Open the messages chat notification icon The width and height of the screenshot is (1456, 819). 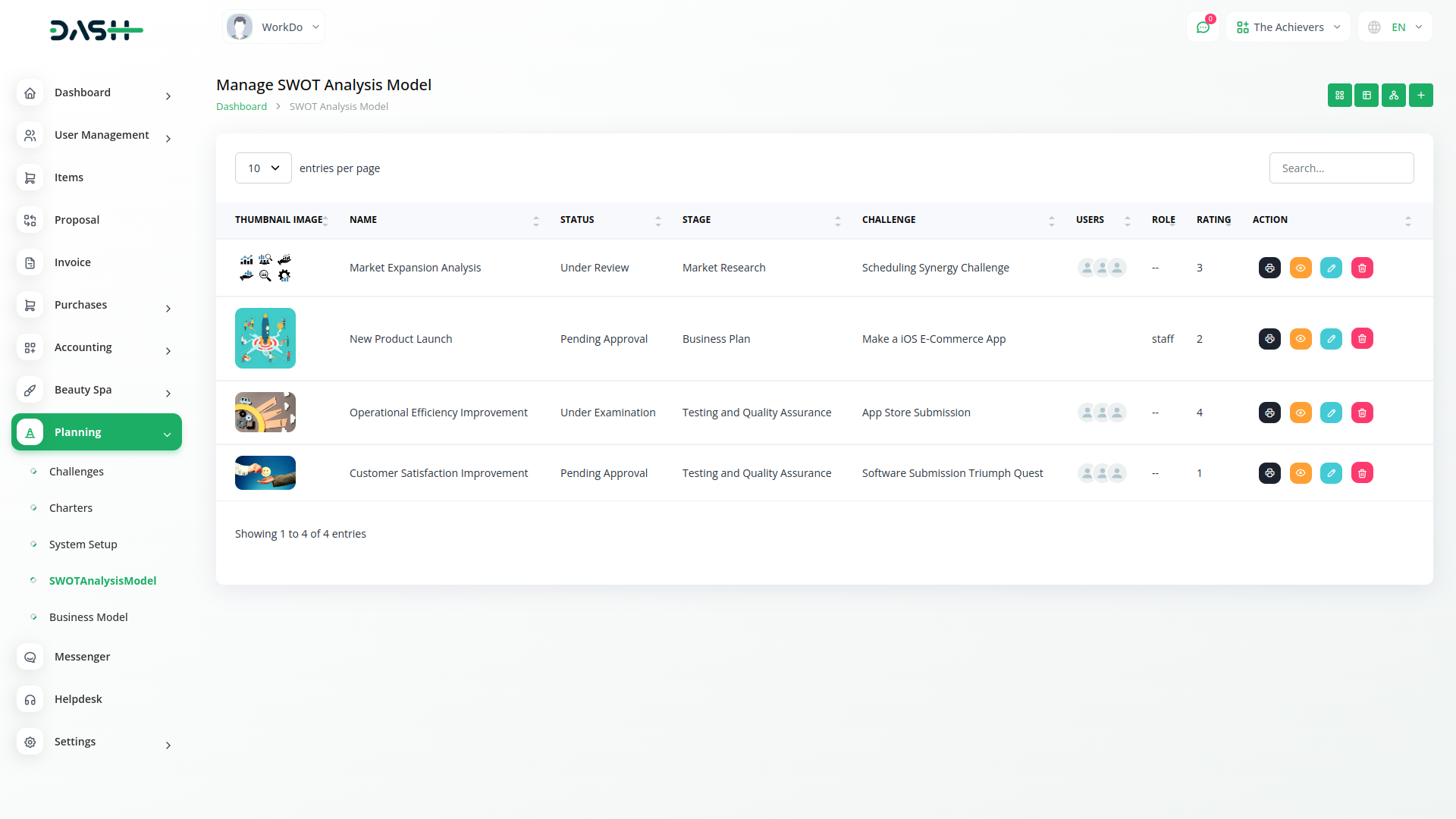pyautogui.click(x=1203, y=27)
